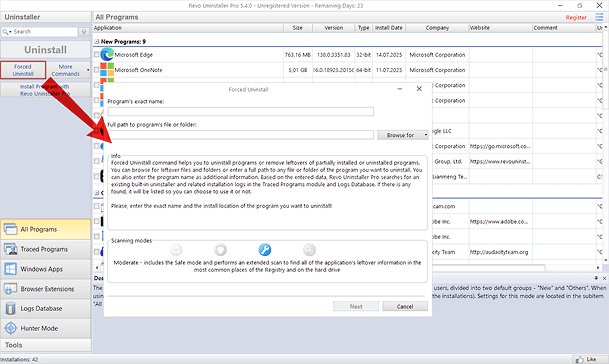Click the All Programs sidebar icon
609x364 pixels.
(10, 229)
